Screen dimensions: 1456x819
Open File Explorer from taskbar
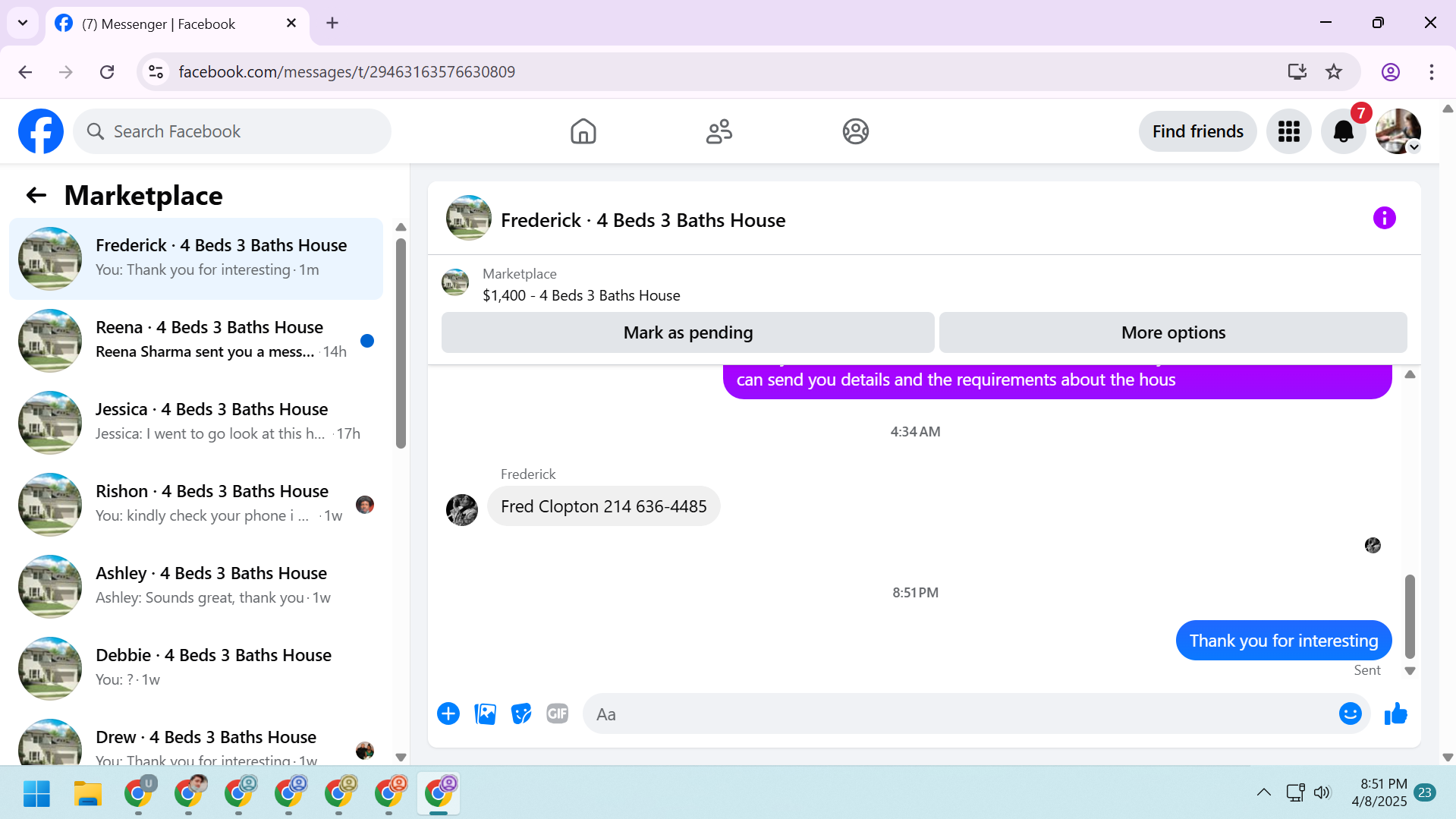(x=88, y=793)
